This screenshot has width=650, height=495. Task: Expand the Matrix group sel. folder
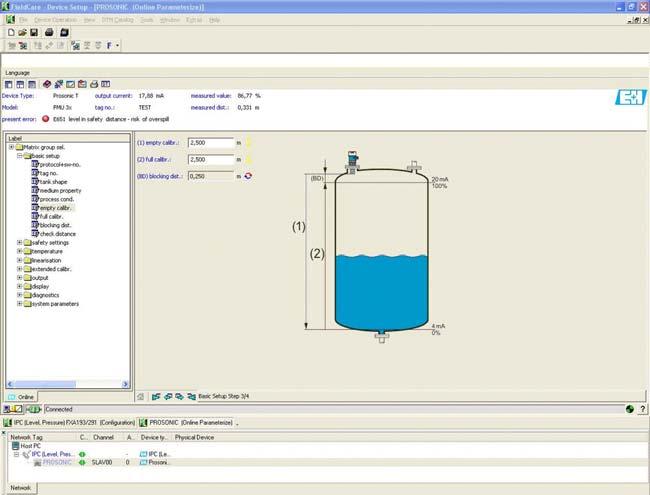(12, 147)
